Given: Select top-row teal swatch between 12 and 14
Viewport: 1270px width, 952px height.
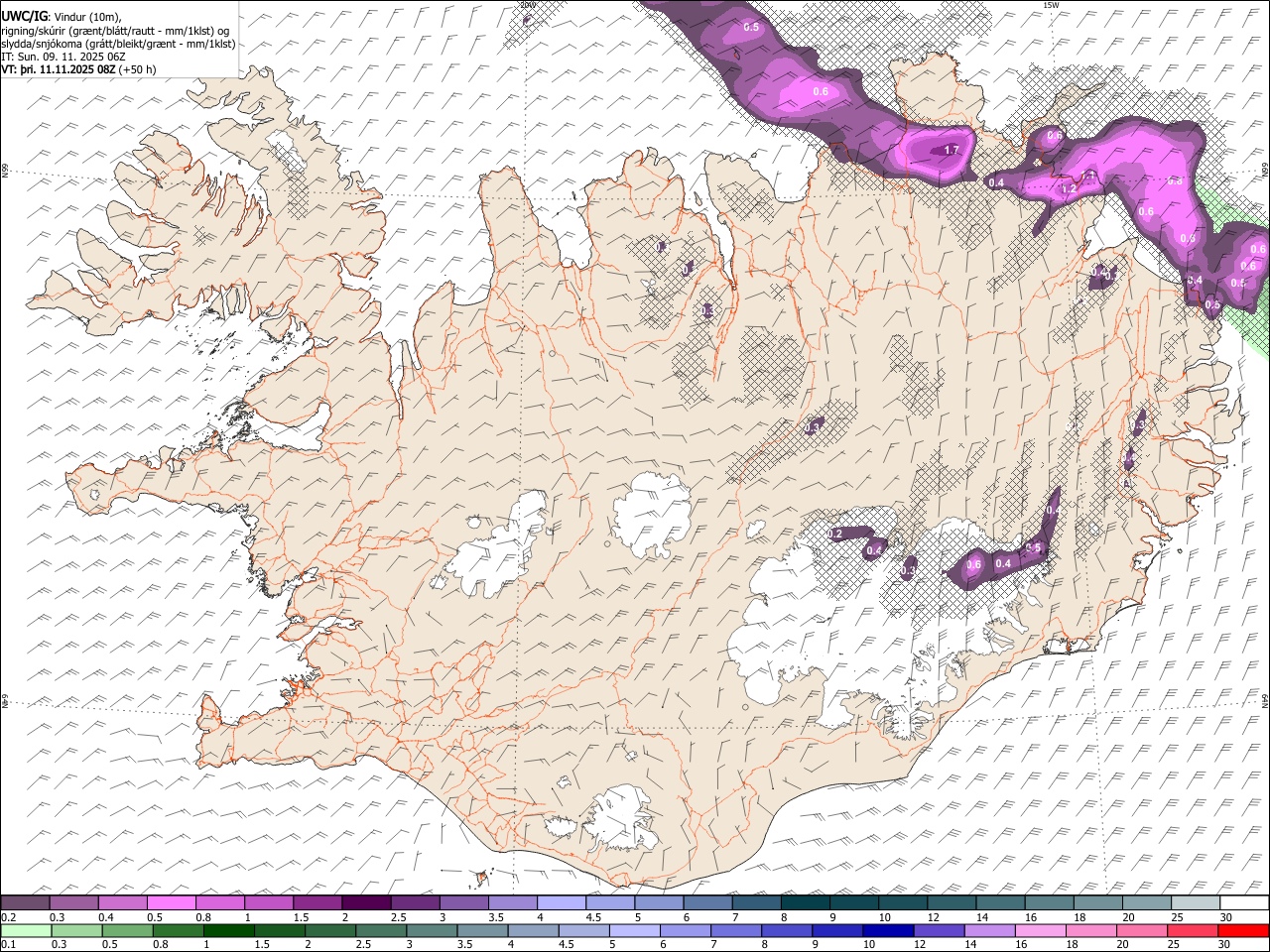Looking at the screenshot, I should (x=952, y=902).
